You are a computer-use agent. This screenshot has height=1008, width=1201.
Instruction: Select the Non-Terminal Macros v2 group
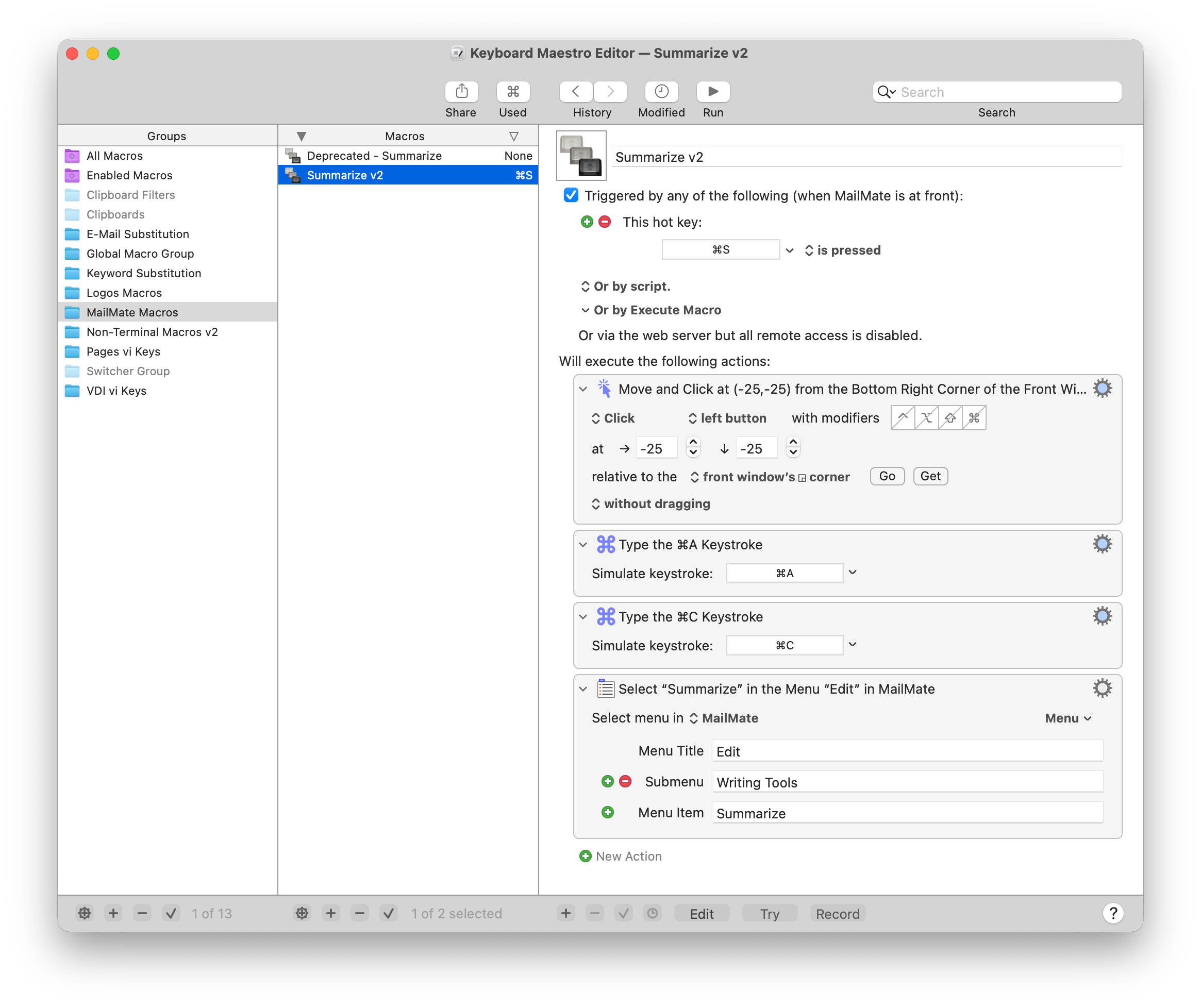[x=152, y=332]
